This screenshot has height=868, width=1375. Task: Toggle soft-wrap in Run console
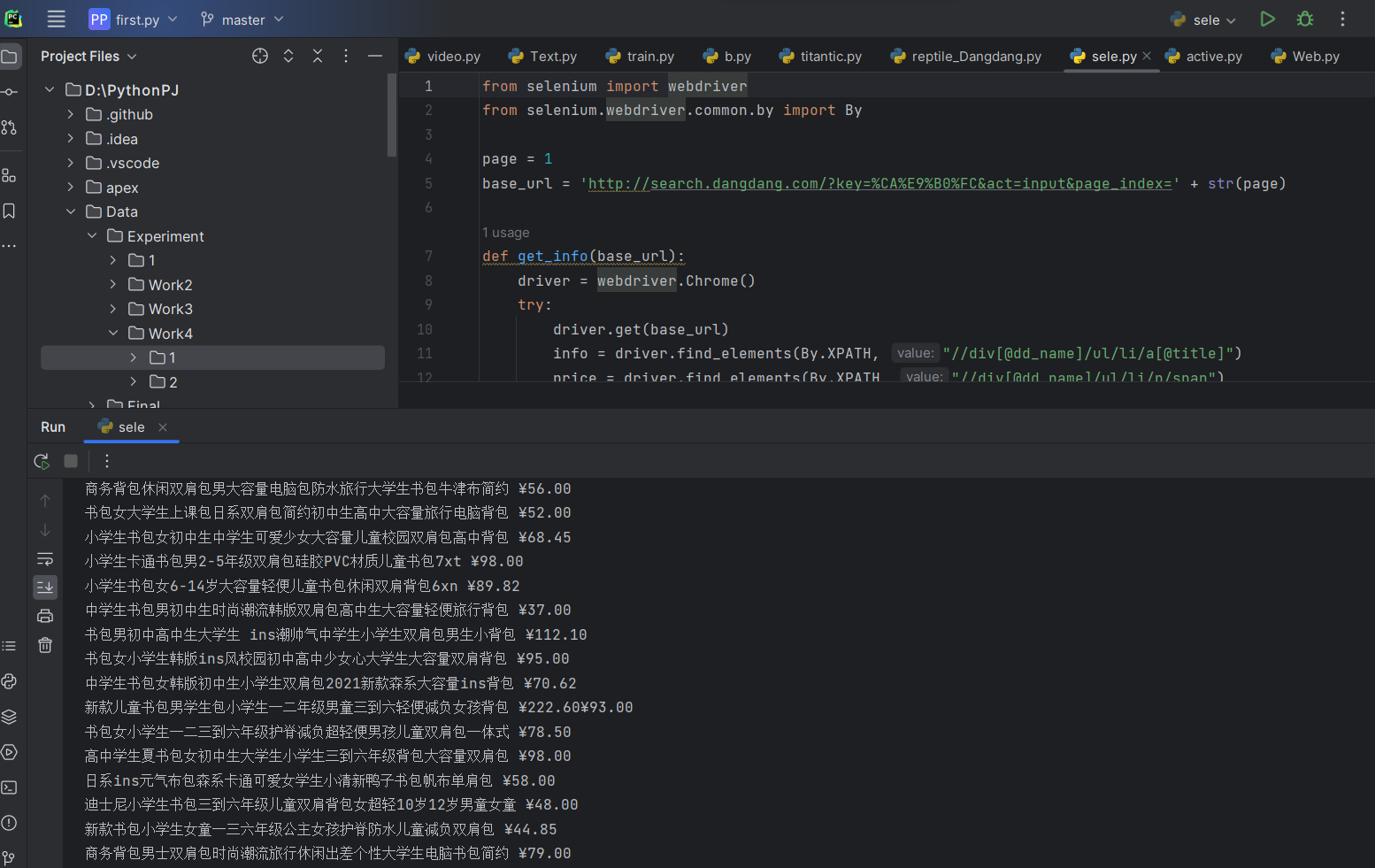tap(45, 559)
